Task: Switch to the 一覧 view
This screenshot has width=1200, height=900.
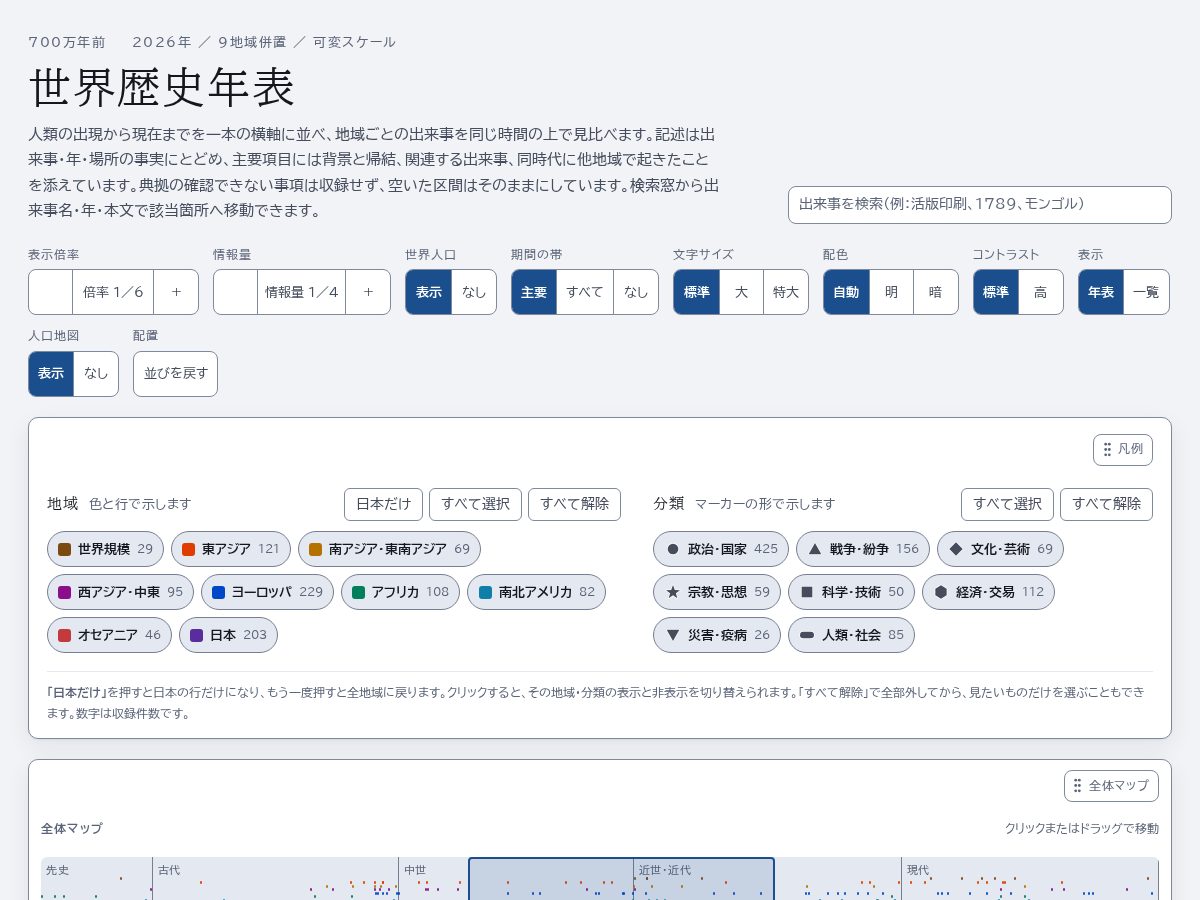Action: [x=1146, y=292]
